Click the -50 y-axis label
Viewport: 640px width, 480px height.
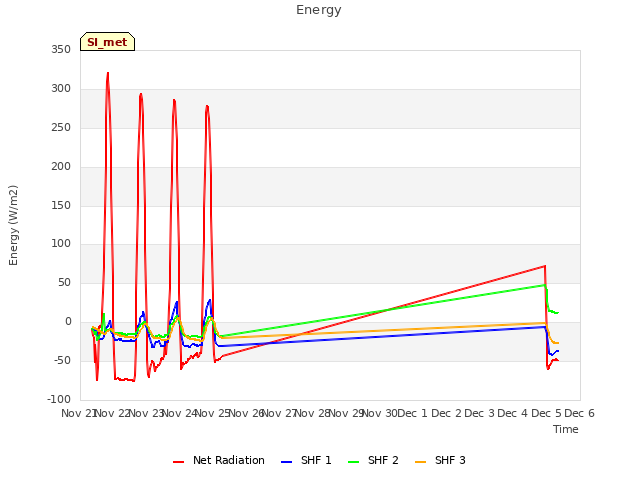tap(62, 360)
